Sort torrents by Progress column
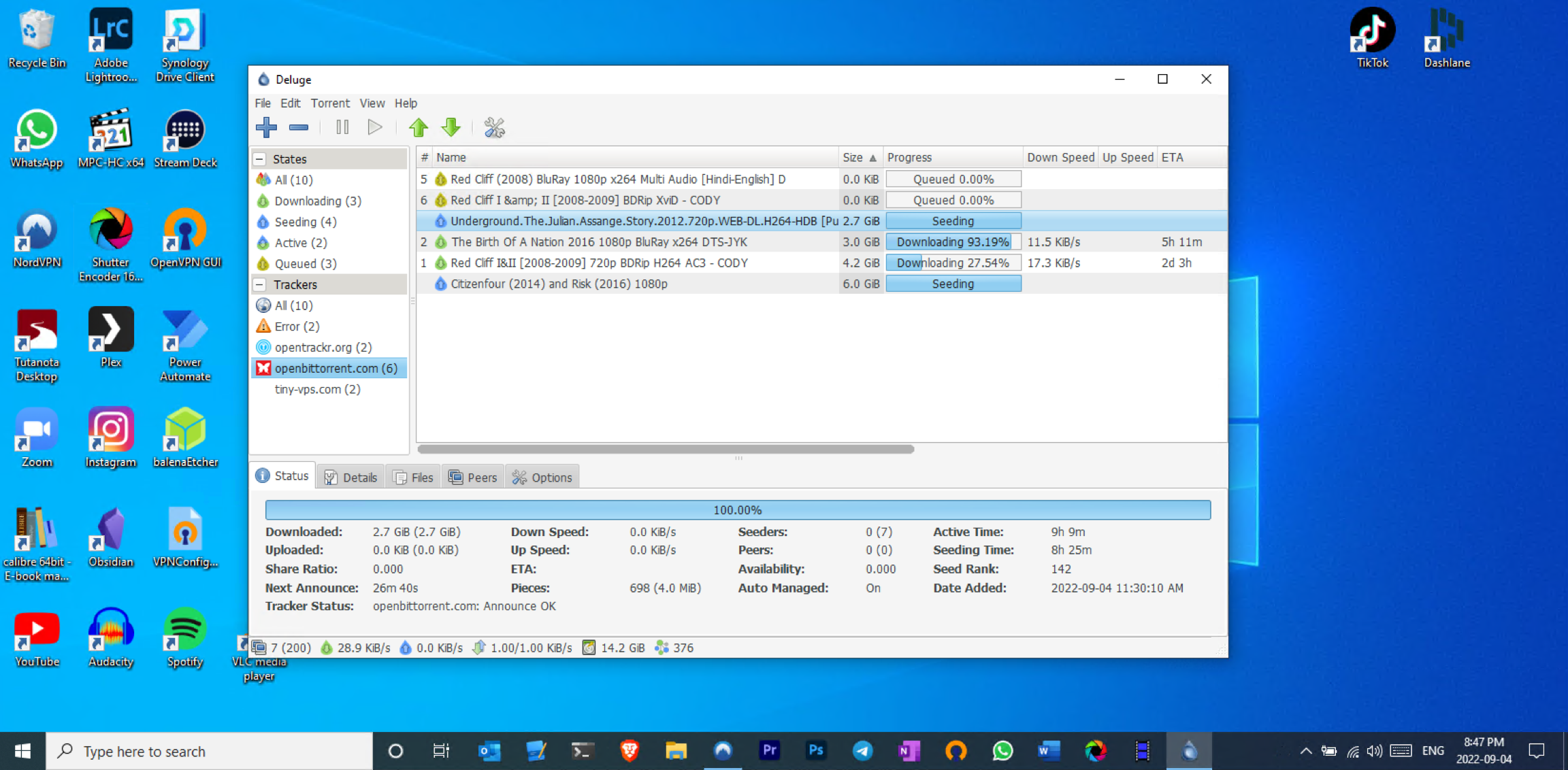Viewport: 1568px width, 770px height. (953, 158)
